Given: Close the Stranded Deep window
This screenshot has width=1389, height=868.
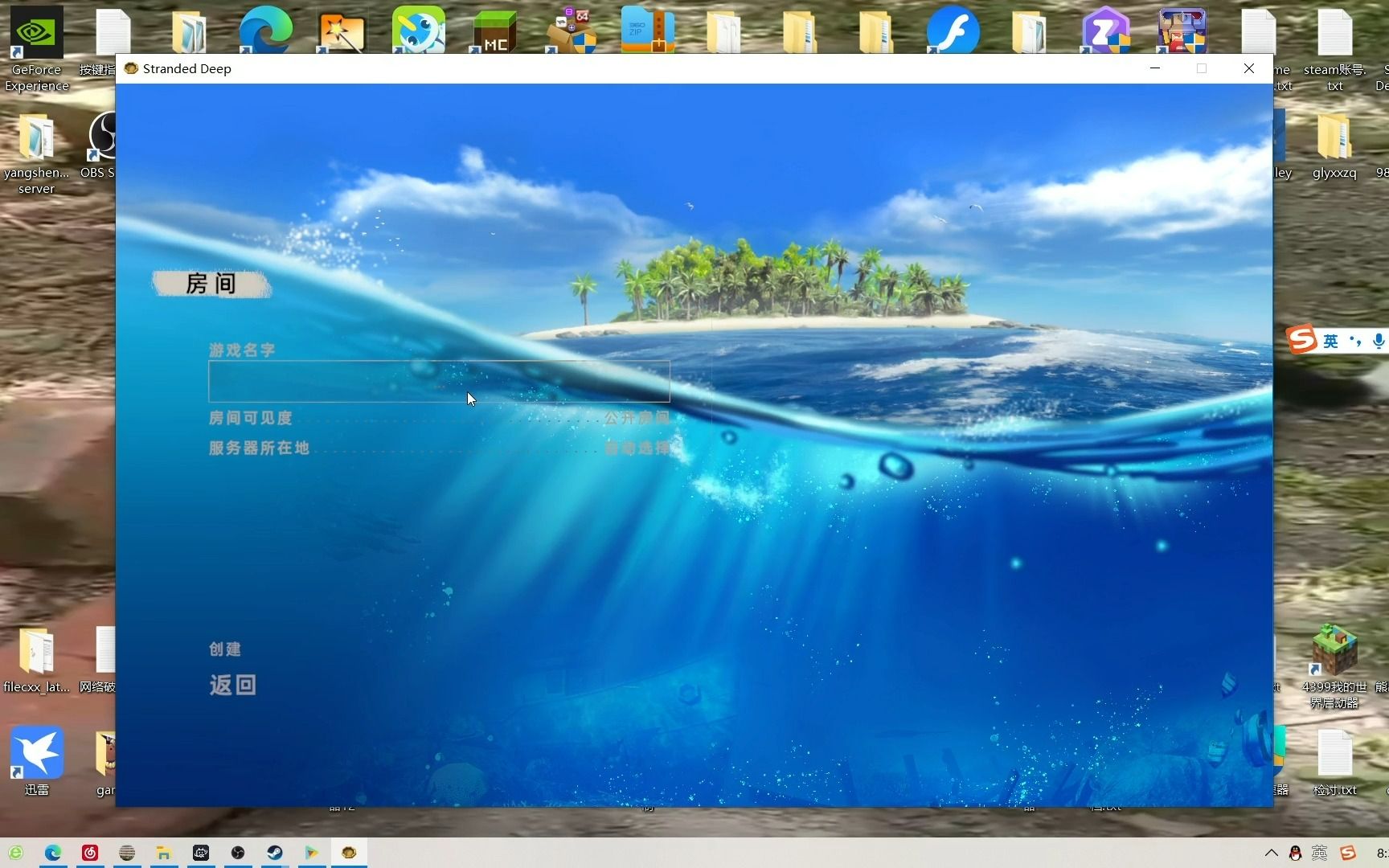Looking at the screenshot, I should tap(1249, 68).
